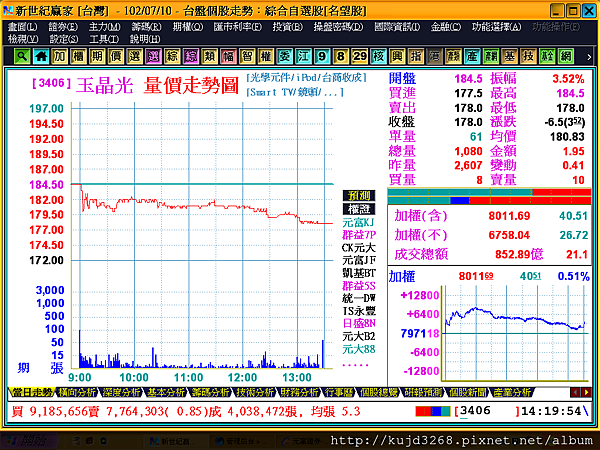Open the 國際資訊(I) menu
Image resolution: width=600 pixels, height=450 pixels.
tap(397, 27)
